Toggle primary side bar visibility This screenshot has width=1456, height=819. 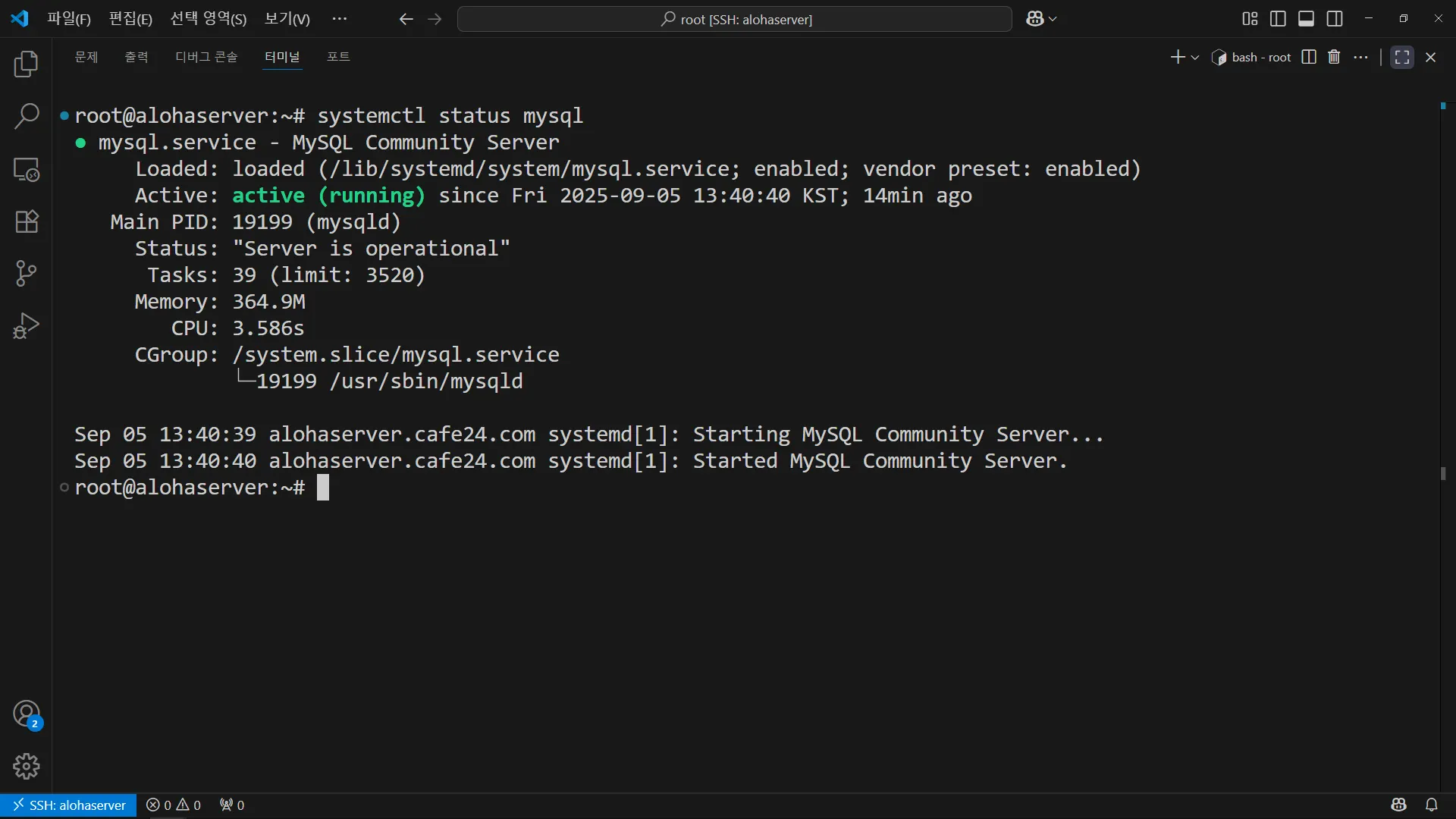tap(1278, 19)
